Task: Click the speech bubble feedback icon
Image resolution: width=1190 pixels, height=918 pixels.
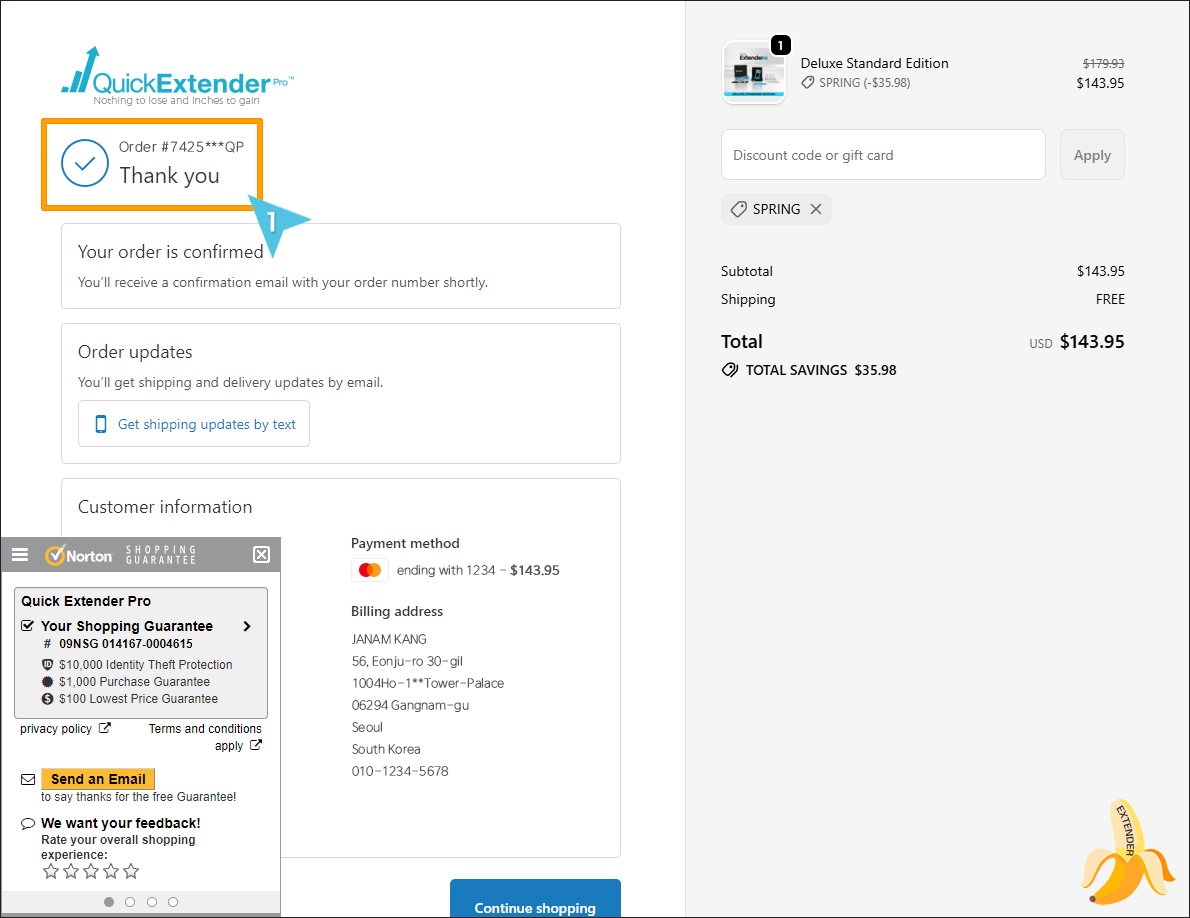Action: pos(28,823)
